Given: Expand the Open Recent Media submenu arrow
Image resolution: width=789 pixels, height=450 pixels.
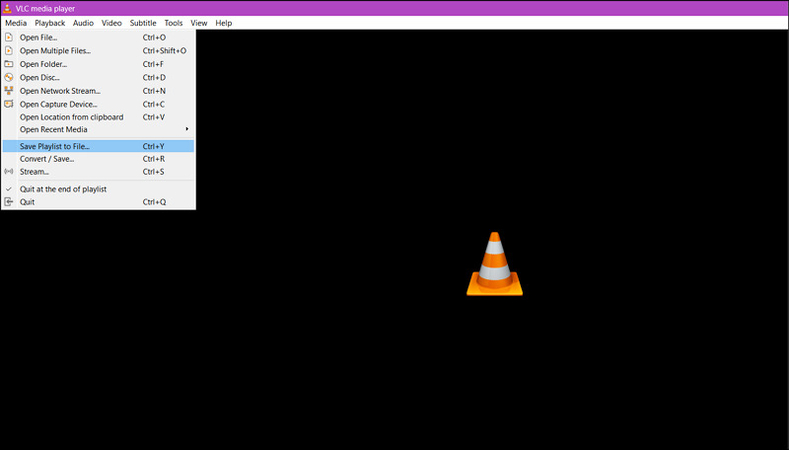Looking at the screenshot, I should click(187, 129).
